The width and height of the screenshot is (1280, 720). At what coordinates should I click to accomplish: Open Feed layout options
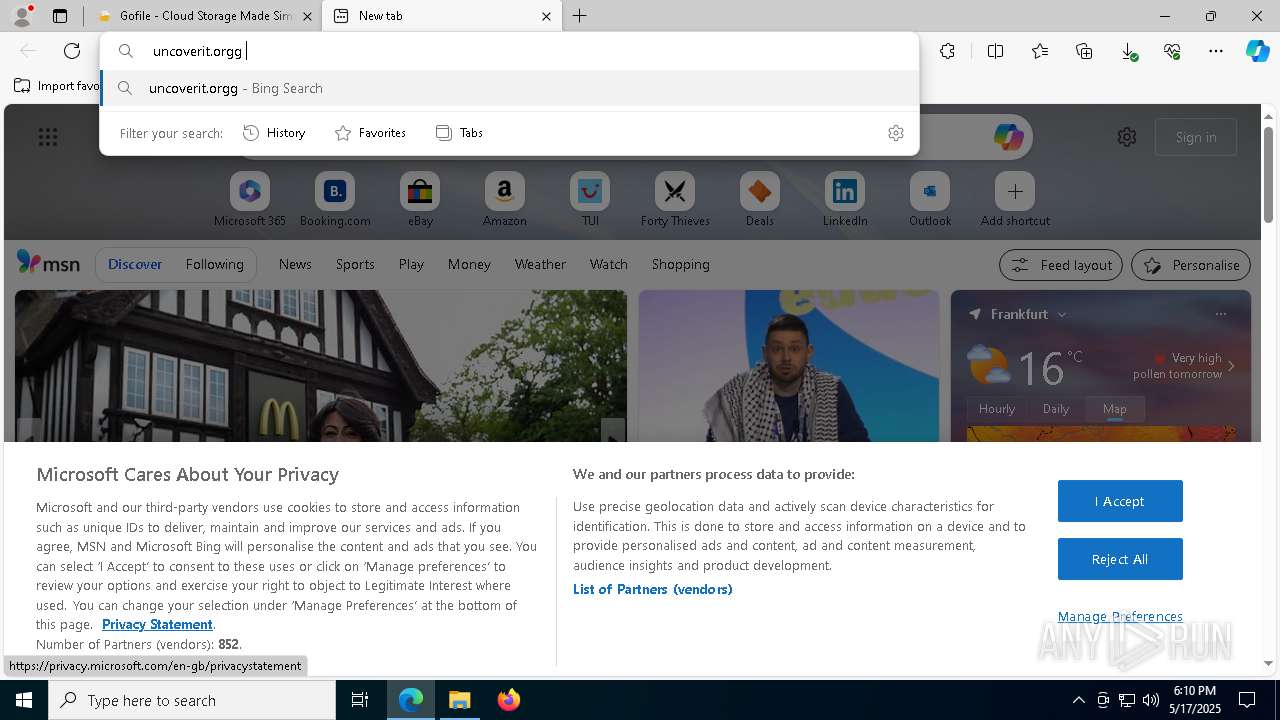[x=1061, y=265]
